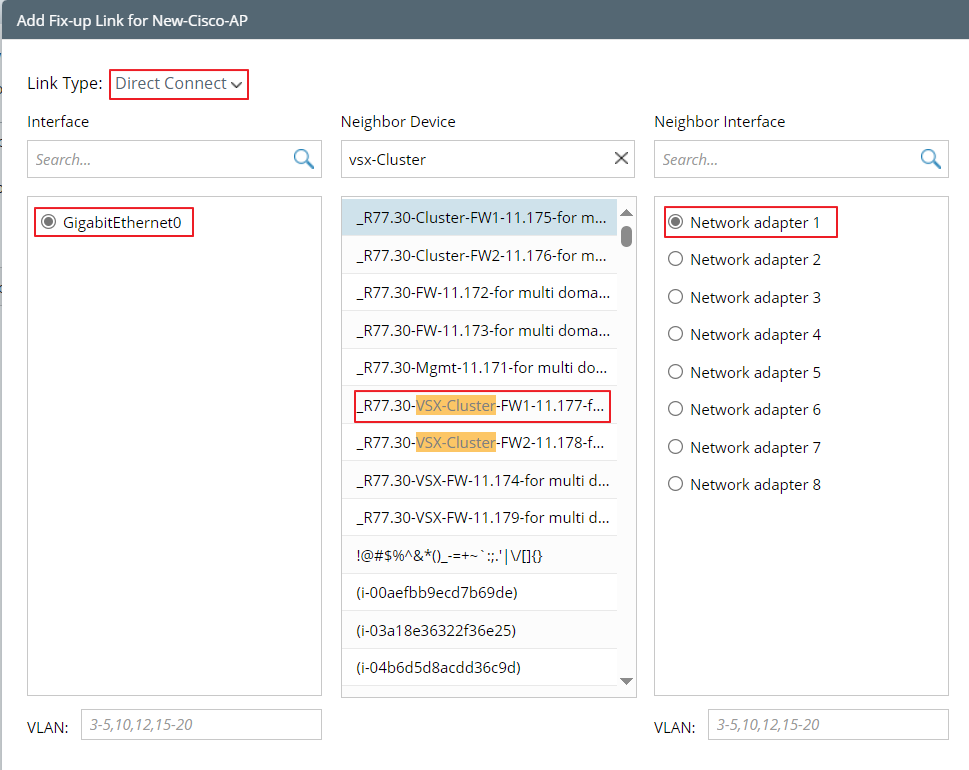The width and height of the screenshot is (969, 770).
Task: Select Network adapter 1 radio button
Action: coord(676,222)
